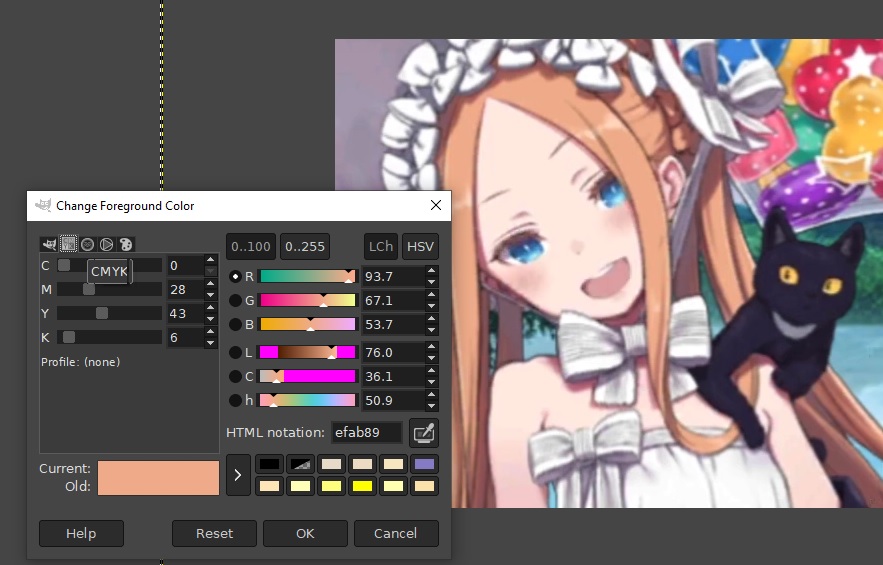Pick the bright yellow history swatch

coord(362,486)
